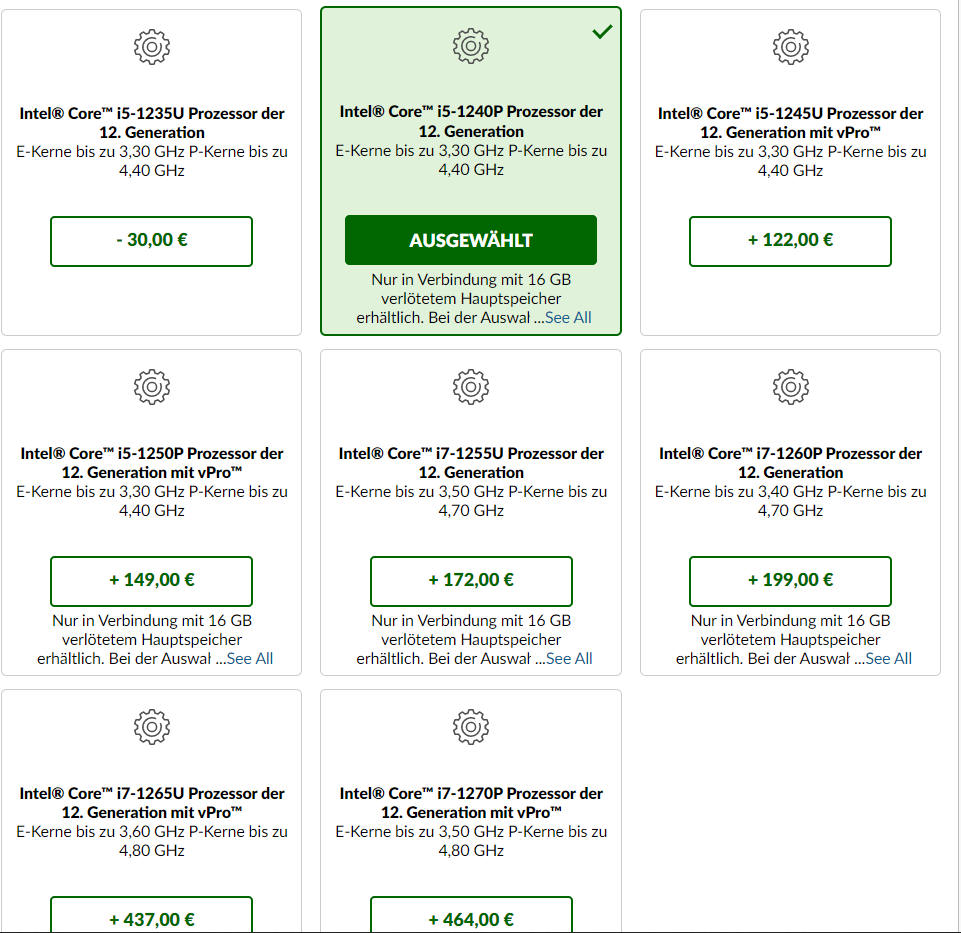This screenshot has height=933, width=961.
Task: Select the i5-1235U for - 30,00 €
Action: click(x=151, y=241)
